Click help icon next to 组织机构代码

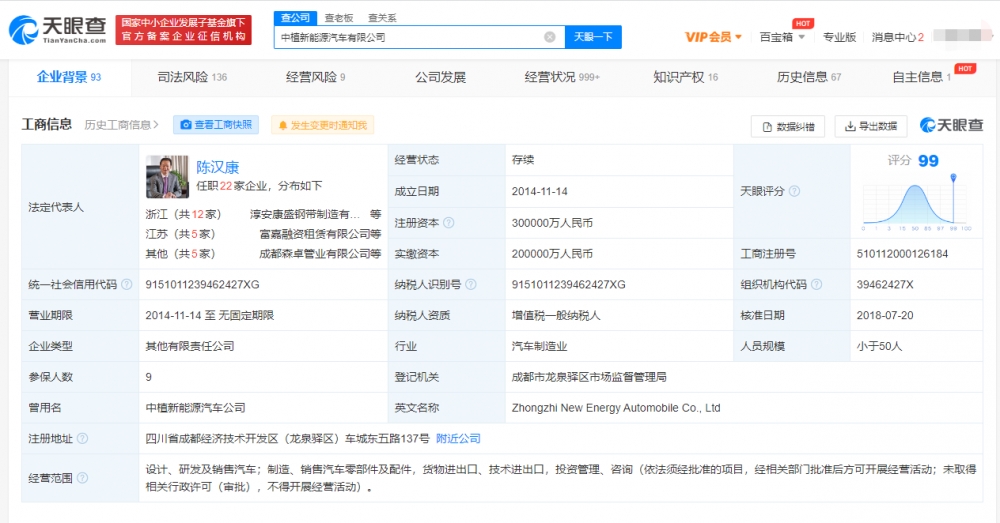coord(816,284)
